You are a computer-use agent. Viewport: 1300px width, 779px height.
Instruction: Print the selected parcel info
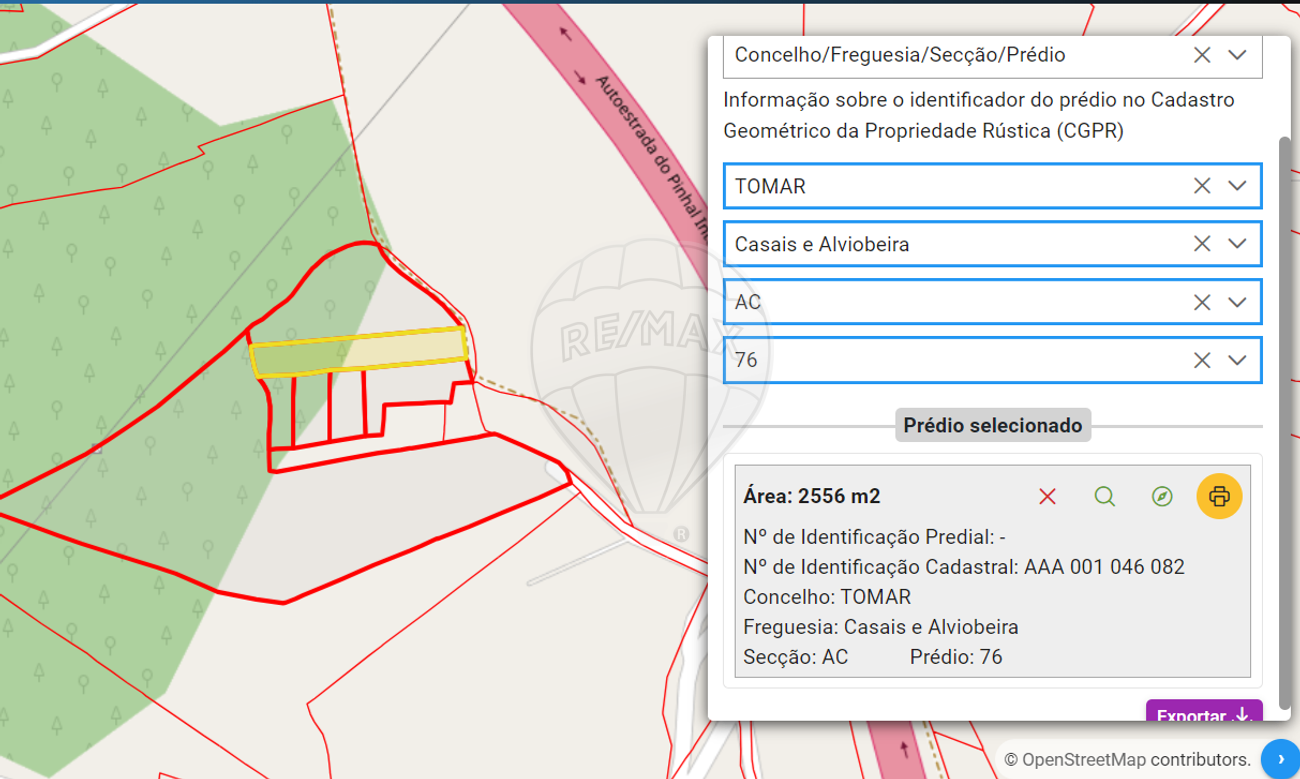[1219, 496]
